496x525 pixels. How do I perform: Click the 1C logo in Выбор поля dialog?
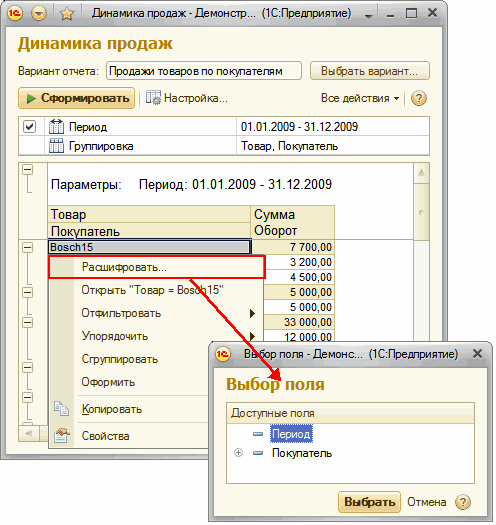tap(223, 354)
